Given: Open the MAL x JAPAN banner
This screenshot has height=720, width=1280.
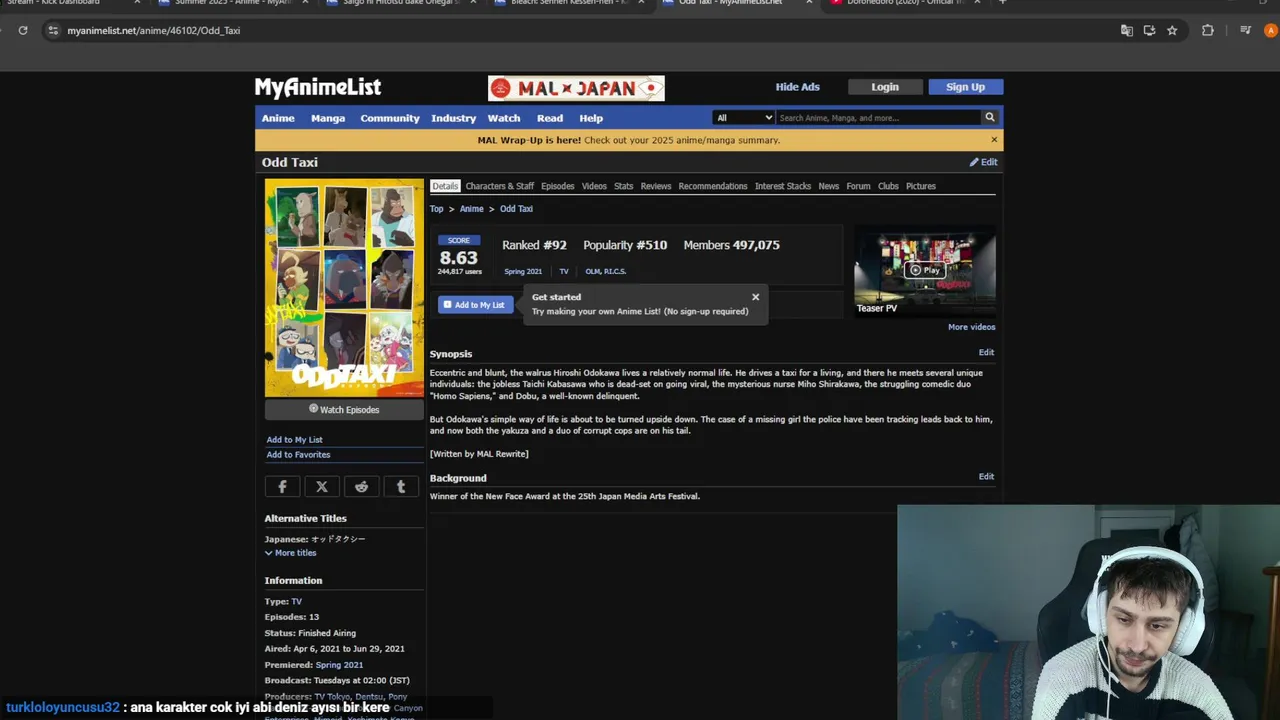Looking at the screenshot, I should pos(576,88).
